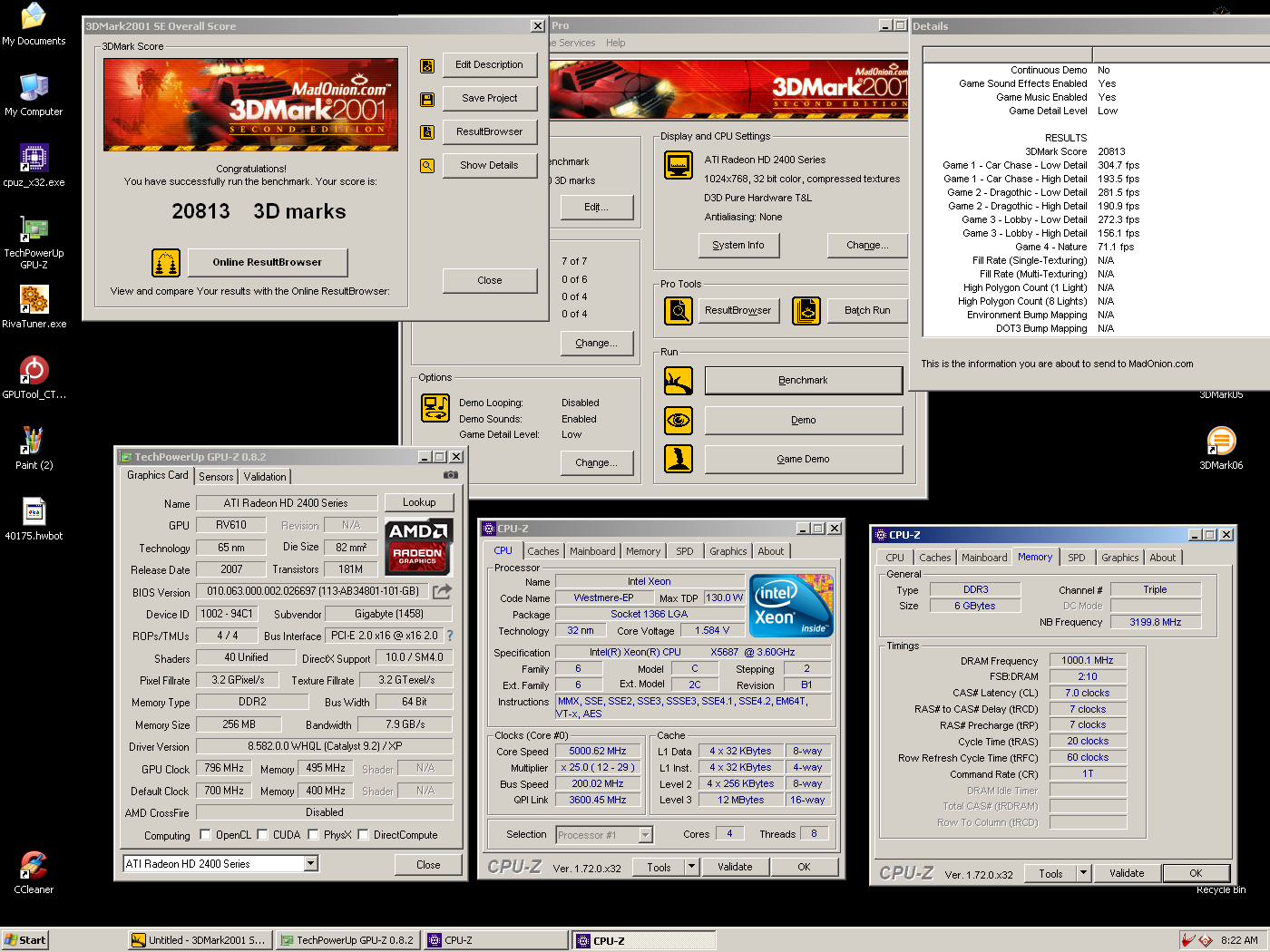Screen dimensions: 1270x952
Task: Open Caches tab in CPU-Z CPU window
Action: click(543, 551)
